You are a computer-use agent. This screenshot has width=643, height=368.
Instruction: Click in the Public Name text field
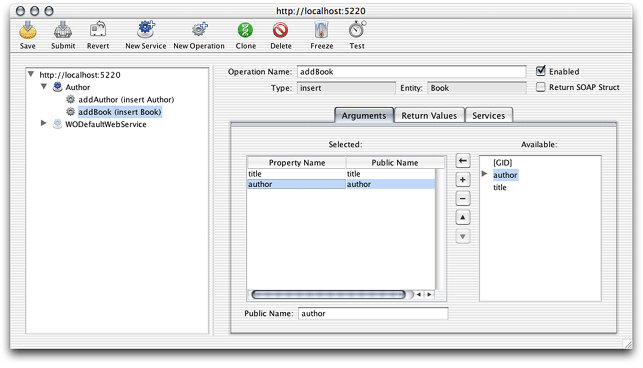coord(373,313)
